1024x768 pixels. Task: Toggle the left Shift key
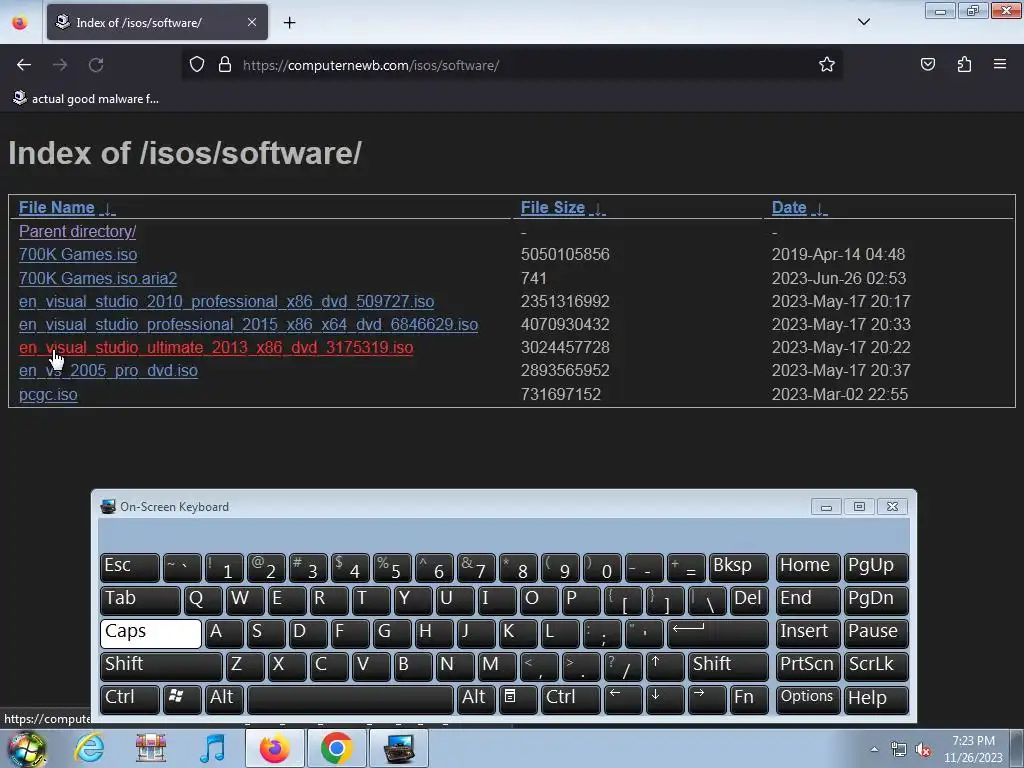pos(161,666)
